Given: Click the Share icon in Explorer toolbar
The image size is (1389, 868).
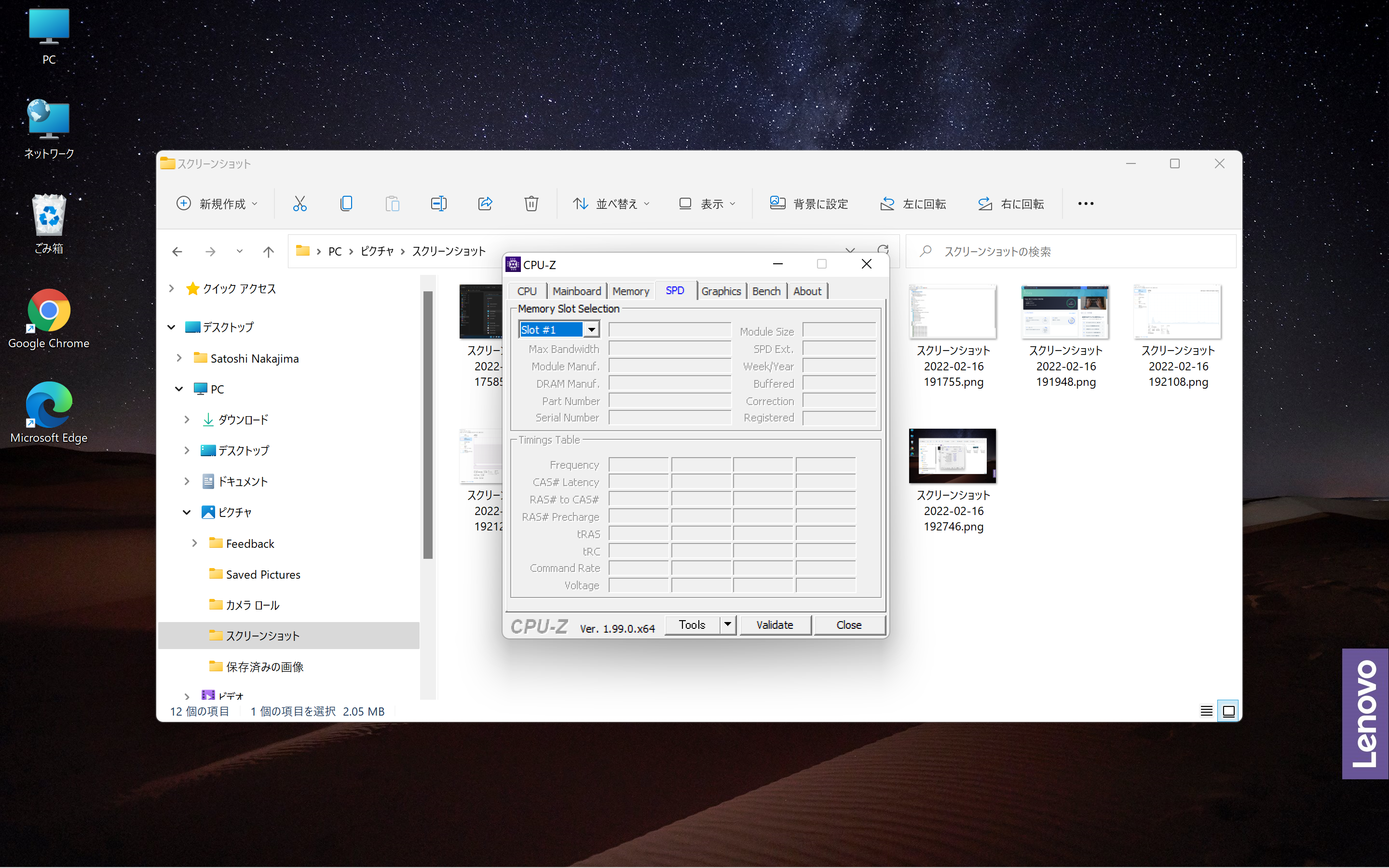Looking at the screenshot, I should [x=485, y=203].
